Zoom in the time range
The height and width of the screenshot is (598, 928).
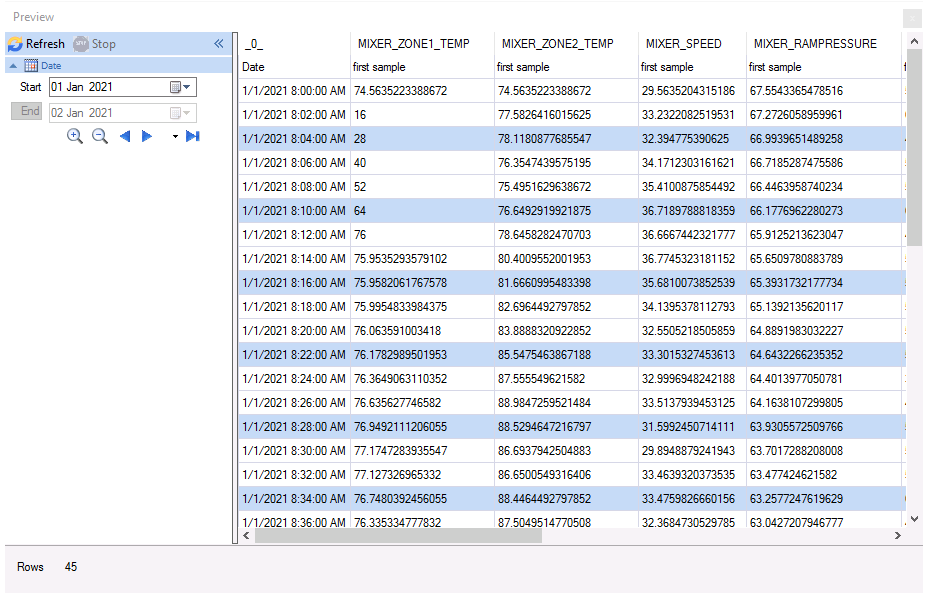point(75,136)
